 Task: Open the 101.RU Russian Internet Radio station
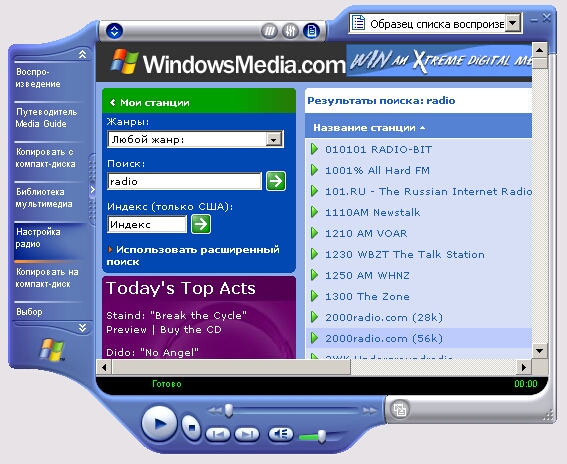pyautogui.click(x=428, y=191)
